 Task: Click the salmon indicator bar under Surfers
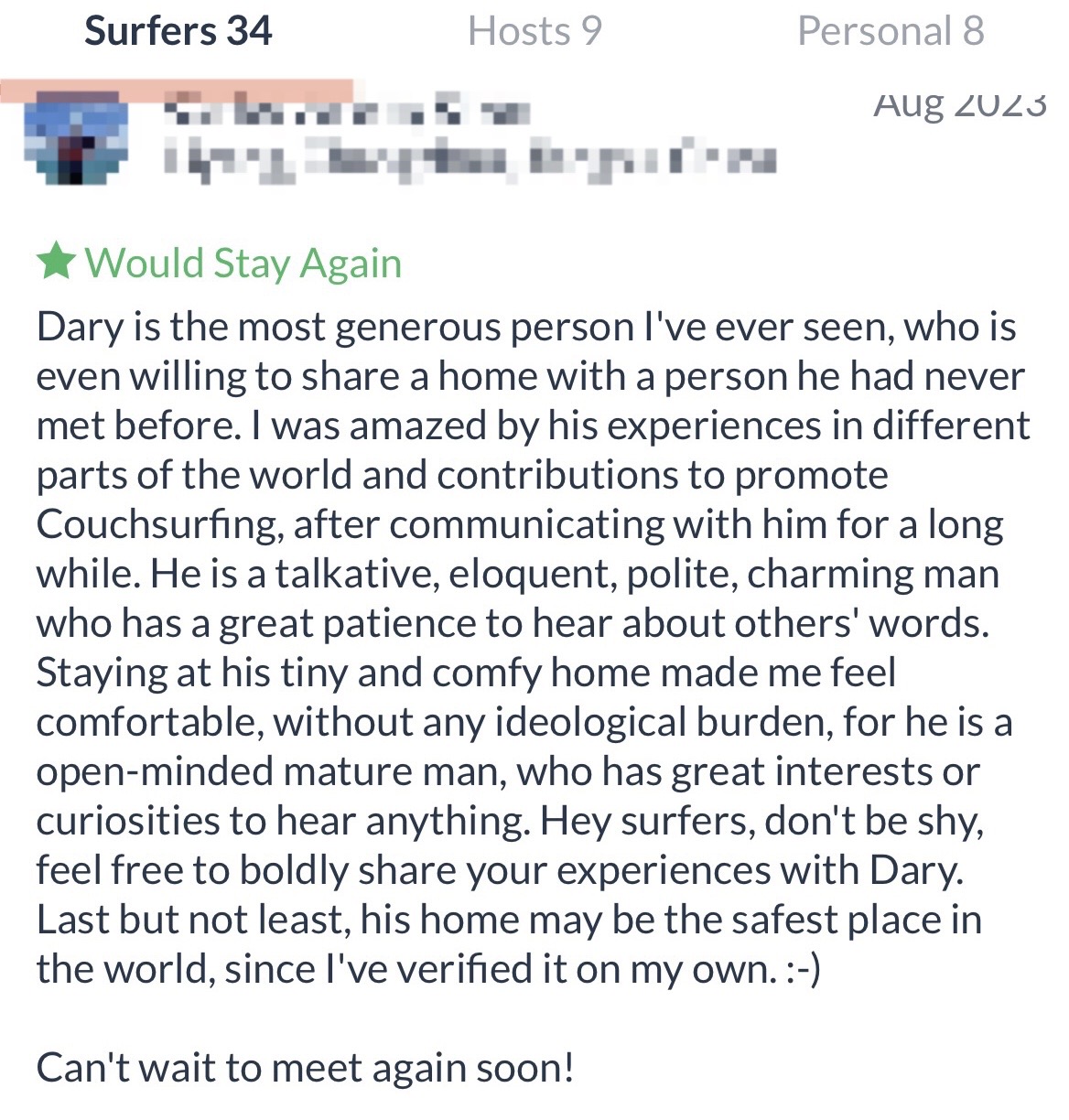[x=177, y=89]
